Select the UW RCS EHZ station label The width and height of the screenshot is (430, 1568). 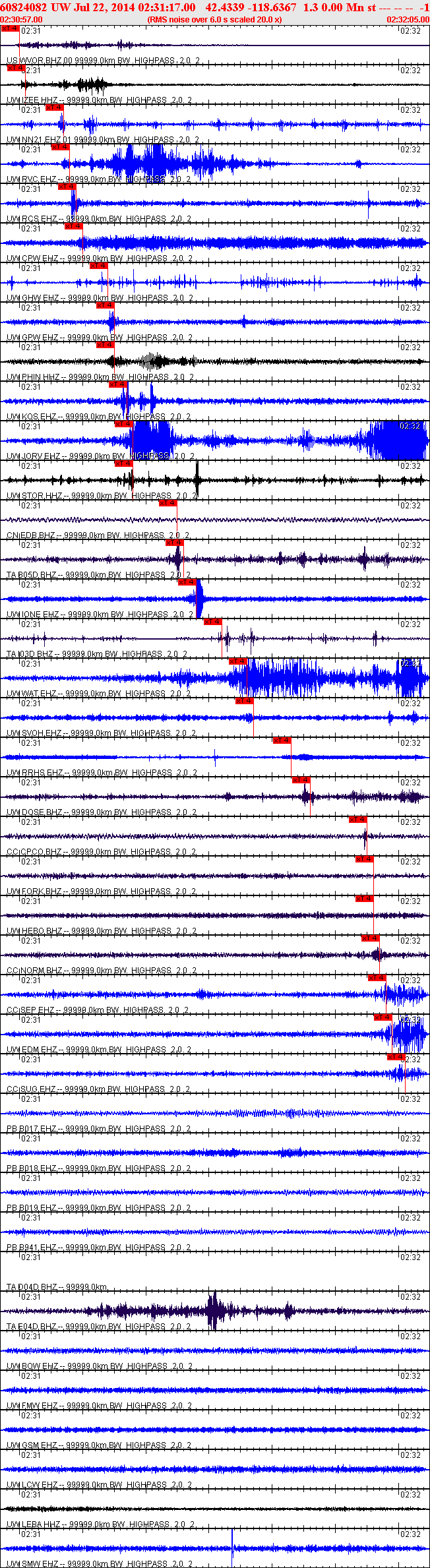99,219
